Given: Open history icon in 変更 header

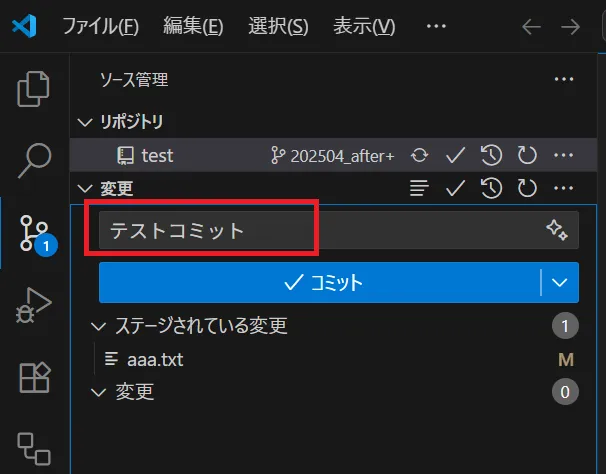Looking at the screenshot, I should (491, 188).
